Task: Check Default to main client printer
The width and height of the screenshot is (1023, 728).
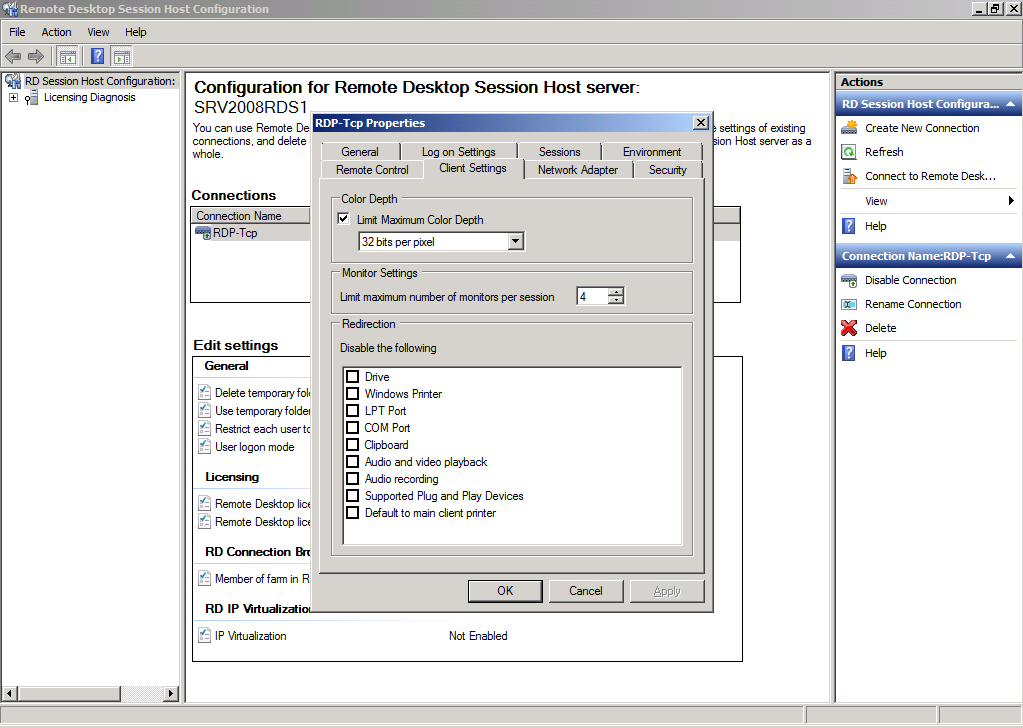Action: [353, 512]
